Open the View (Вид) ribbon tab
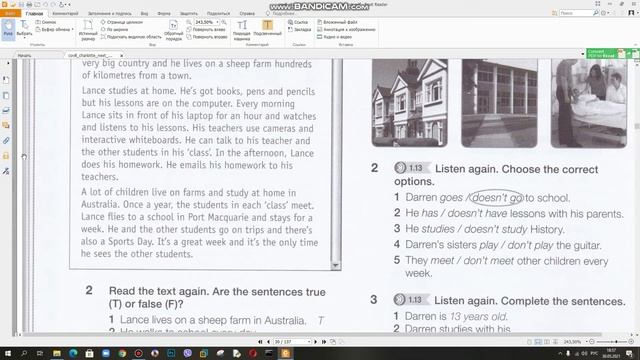This screenshot has width=640, height=360. point(144,13)
